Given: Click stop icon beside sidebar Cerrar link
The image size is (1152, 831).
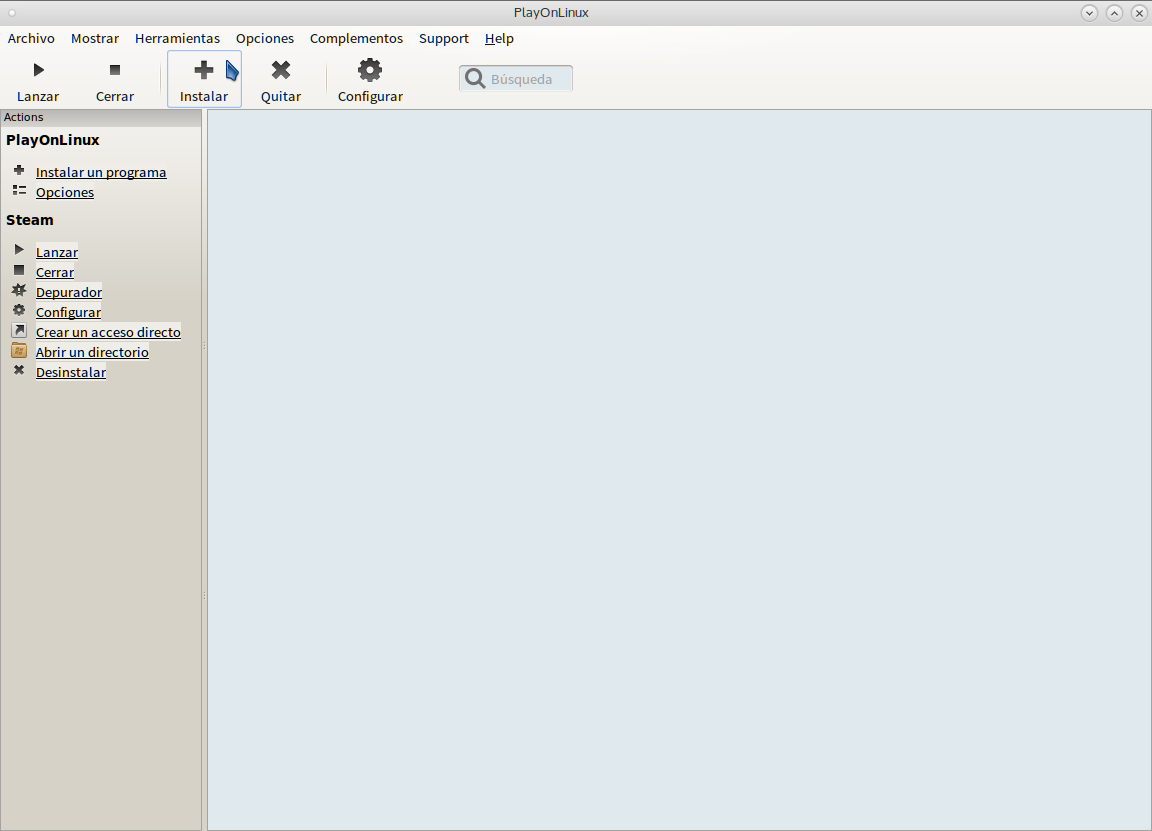Looking at the screenshot, I should [x=19, y=270].
